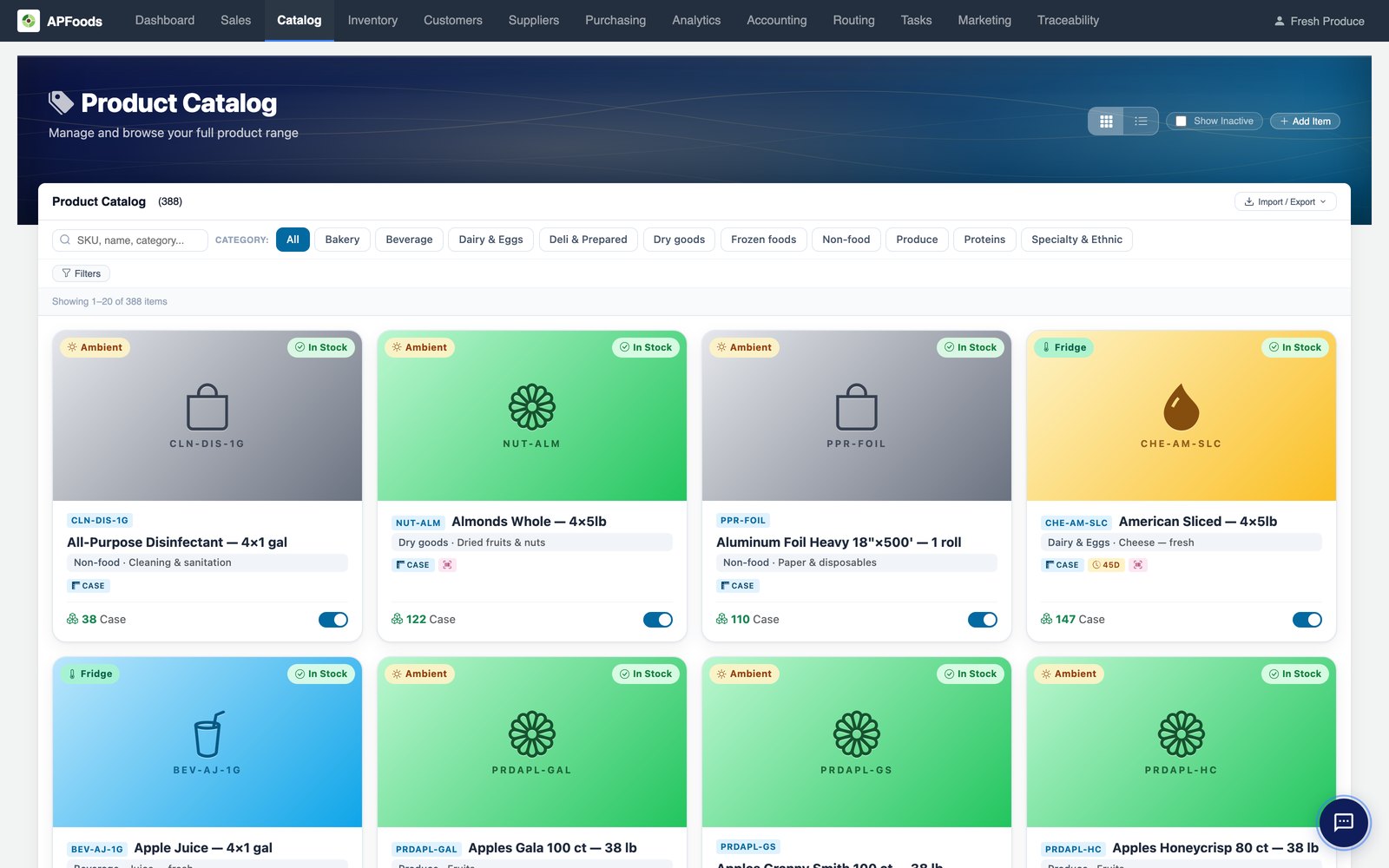1389x868 pixels.
Task: Click the Fresh Produce user icon
Action: click(1280, 21)
